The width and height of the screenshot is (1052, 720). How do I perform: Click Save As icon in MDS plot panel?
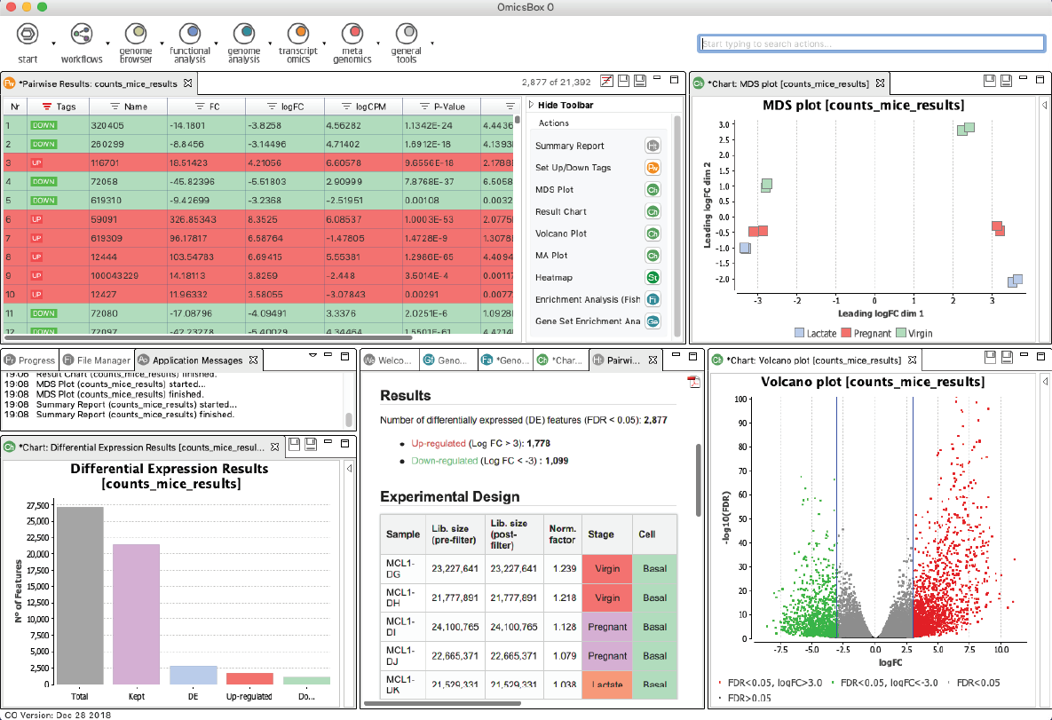point(1006,81)
